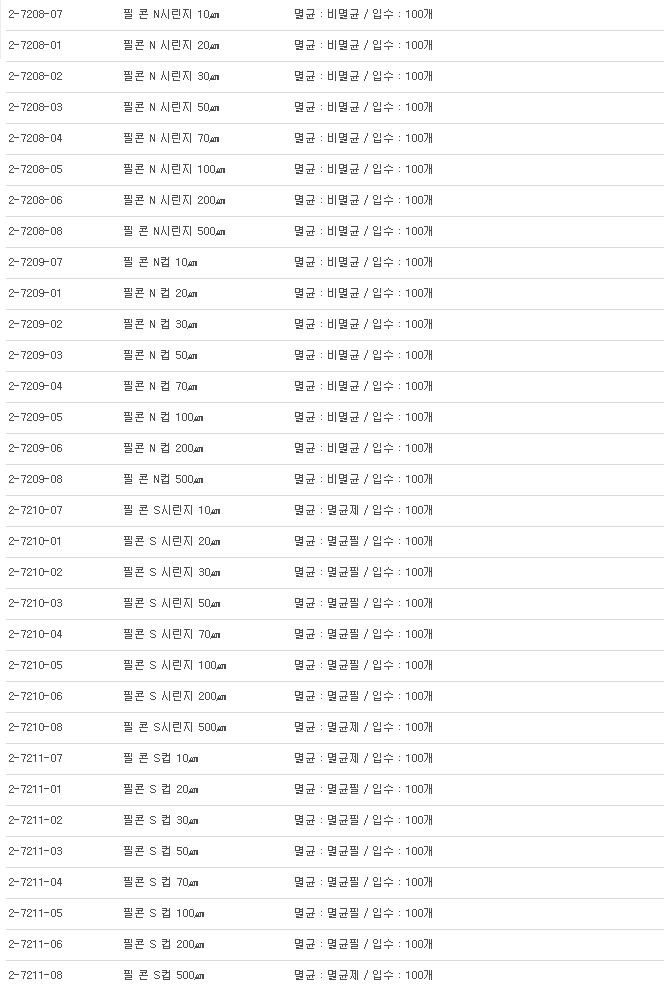The height and width of the screenshot is (987, 664).
Task: Select the 필콘 N컵 10㎖ product name
Action: click(x=160, y=263)
